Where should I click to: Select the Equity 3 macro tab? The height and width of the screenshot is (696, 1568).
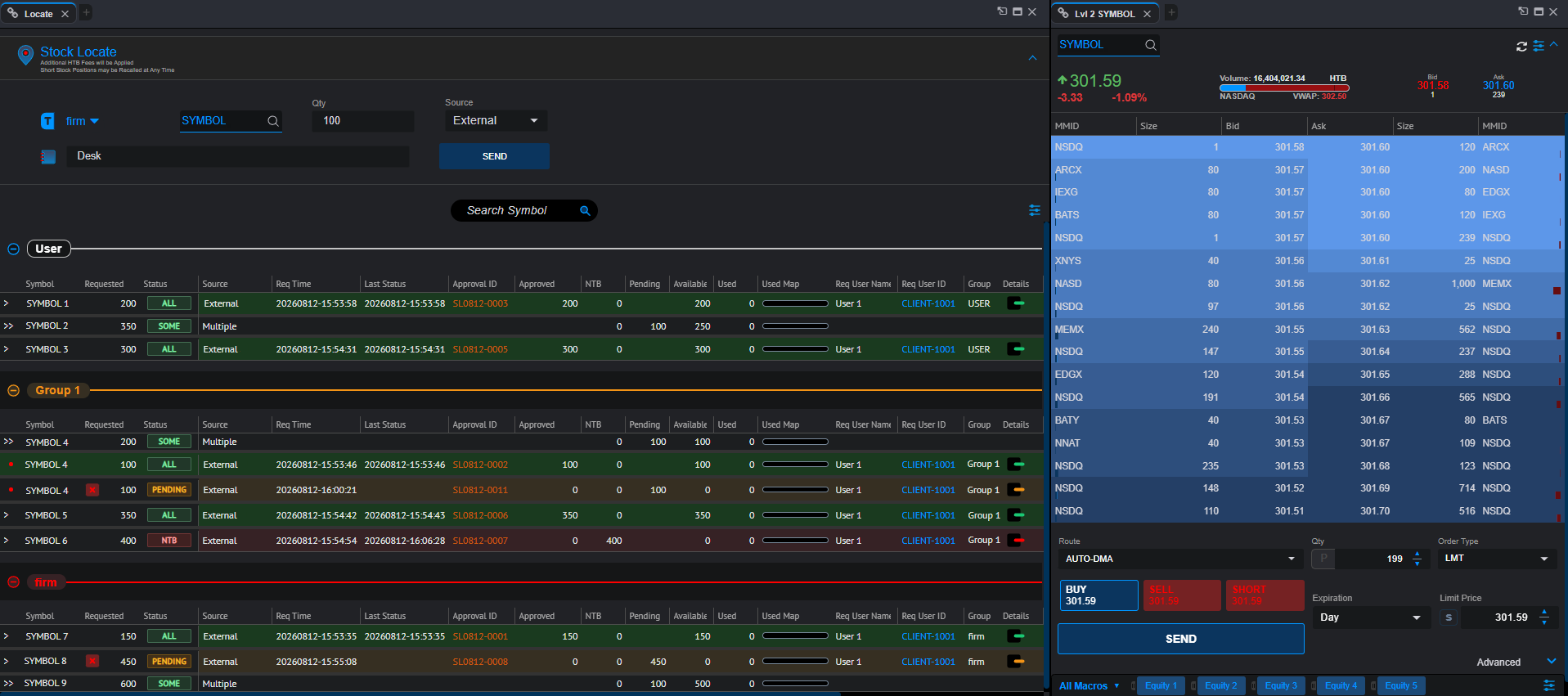(1281, 686)
